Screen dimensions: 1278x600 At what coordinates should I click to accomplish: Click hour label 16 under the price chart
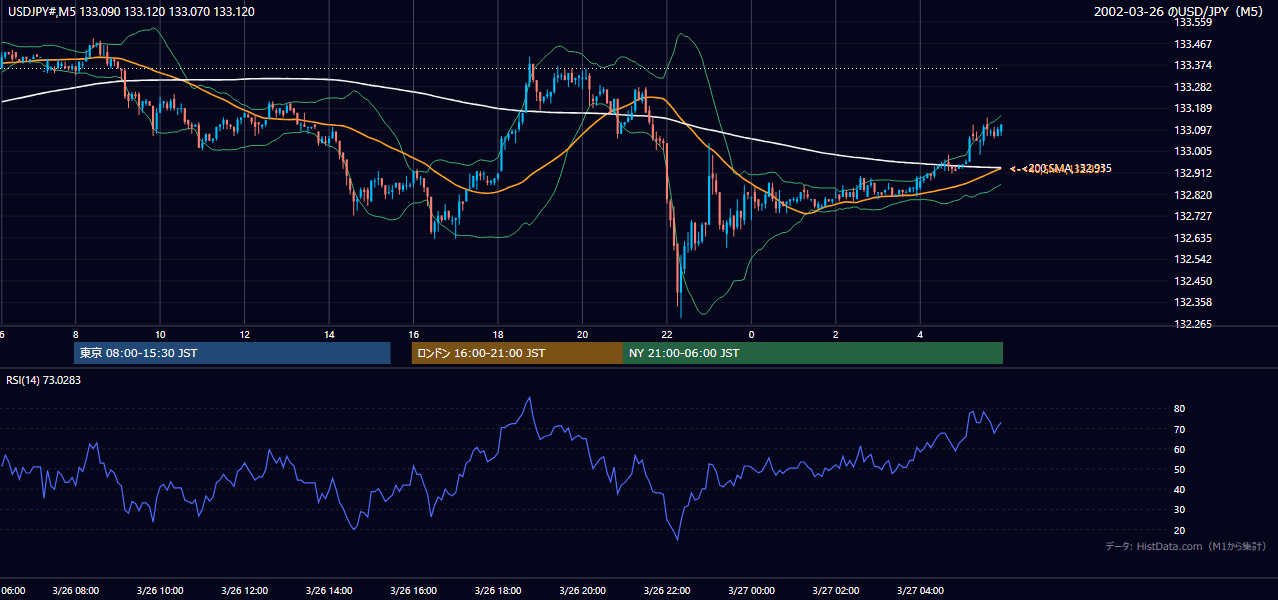(x=413, y=334)
